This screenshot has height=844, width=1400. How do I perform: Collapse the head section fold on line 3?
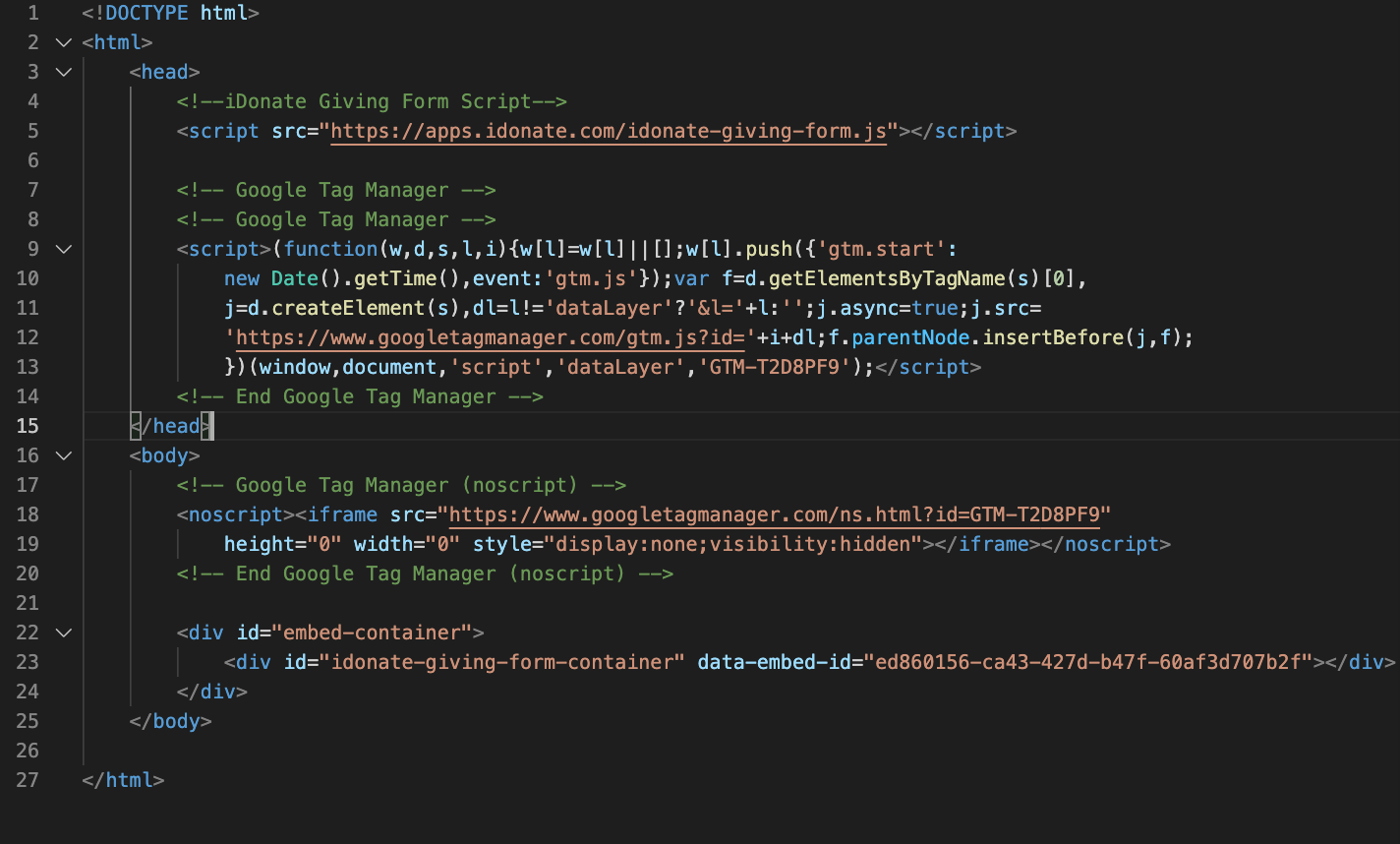64,72
